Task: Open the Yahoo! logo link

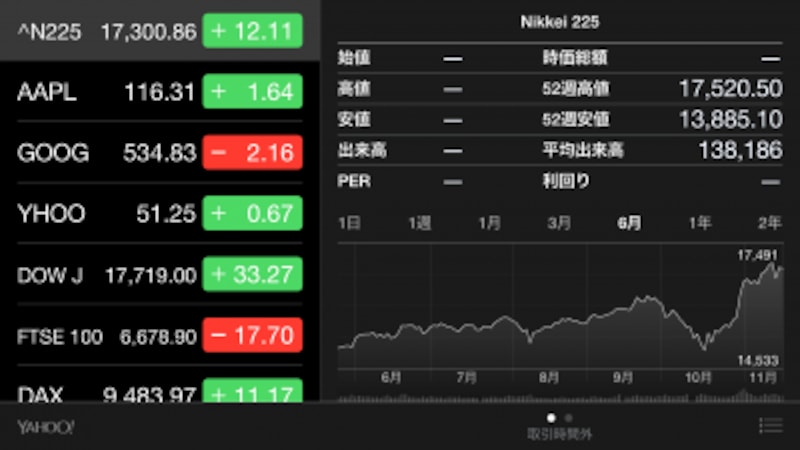Action: coord(46,427)
